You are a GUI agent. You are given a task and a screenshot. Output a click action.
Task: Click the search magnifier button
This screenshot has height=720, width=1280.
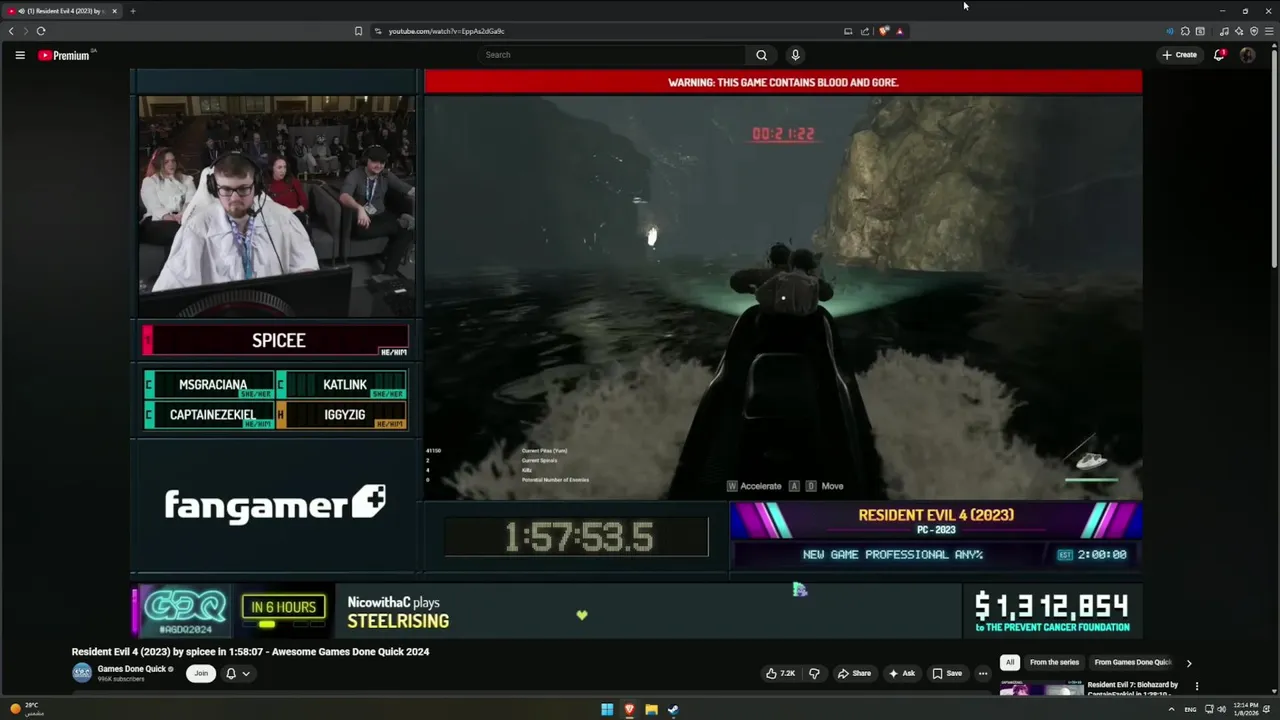[x=762, y=55]
